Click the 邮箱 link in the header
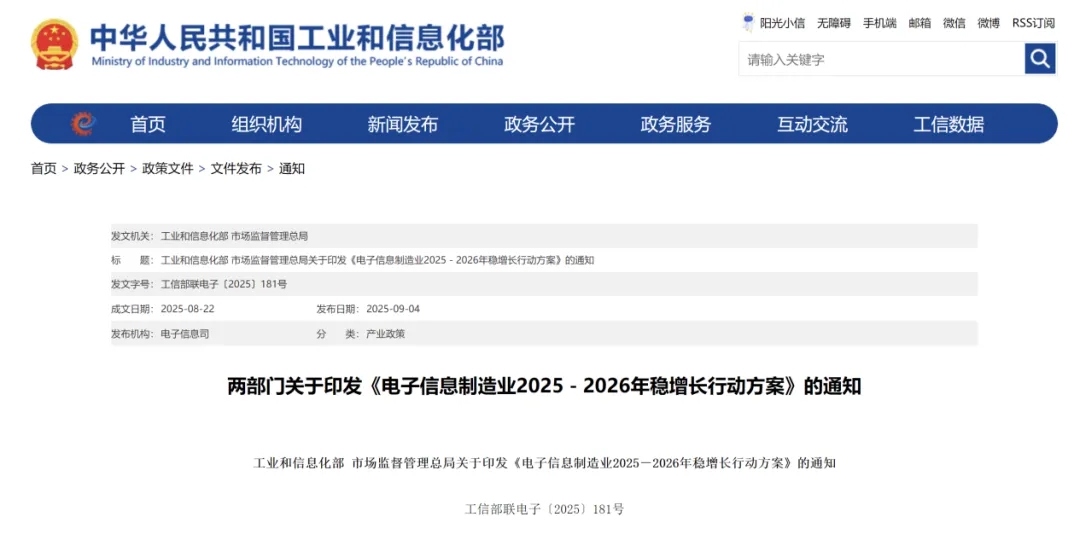The height and width of the screenshot is (534, 1080). pos(920,23)
